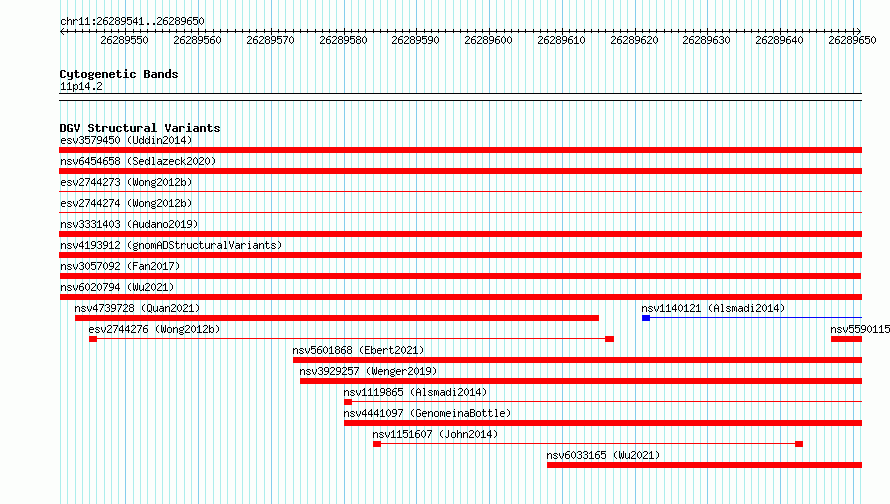Click the thin red line of esv2744274

pyautogui.click(x=460, y=213)
